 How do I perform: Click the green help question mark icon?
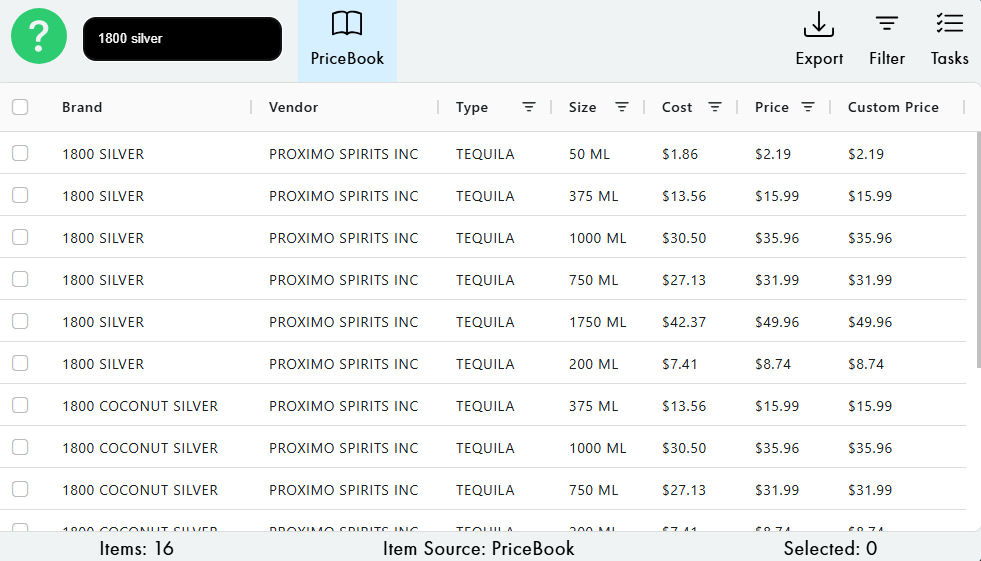pos(38,37)
